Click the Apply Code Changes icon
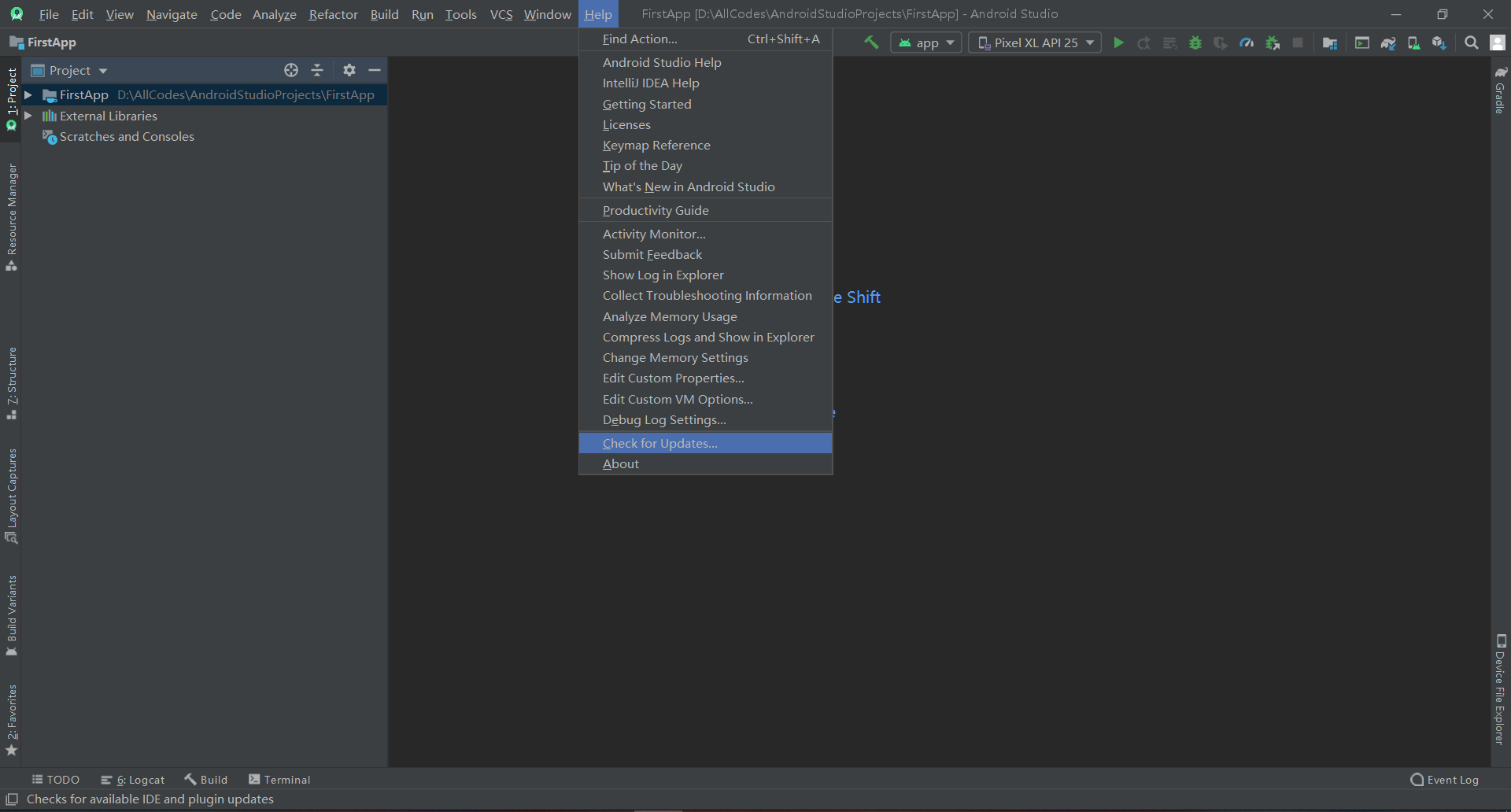 1170,42
